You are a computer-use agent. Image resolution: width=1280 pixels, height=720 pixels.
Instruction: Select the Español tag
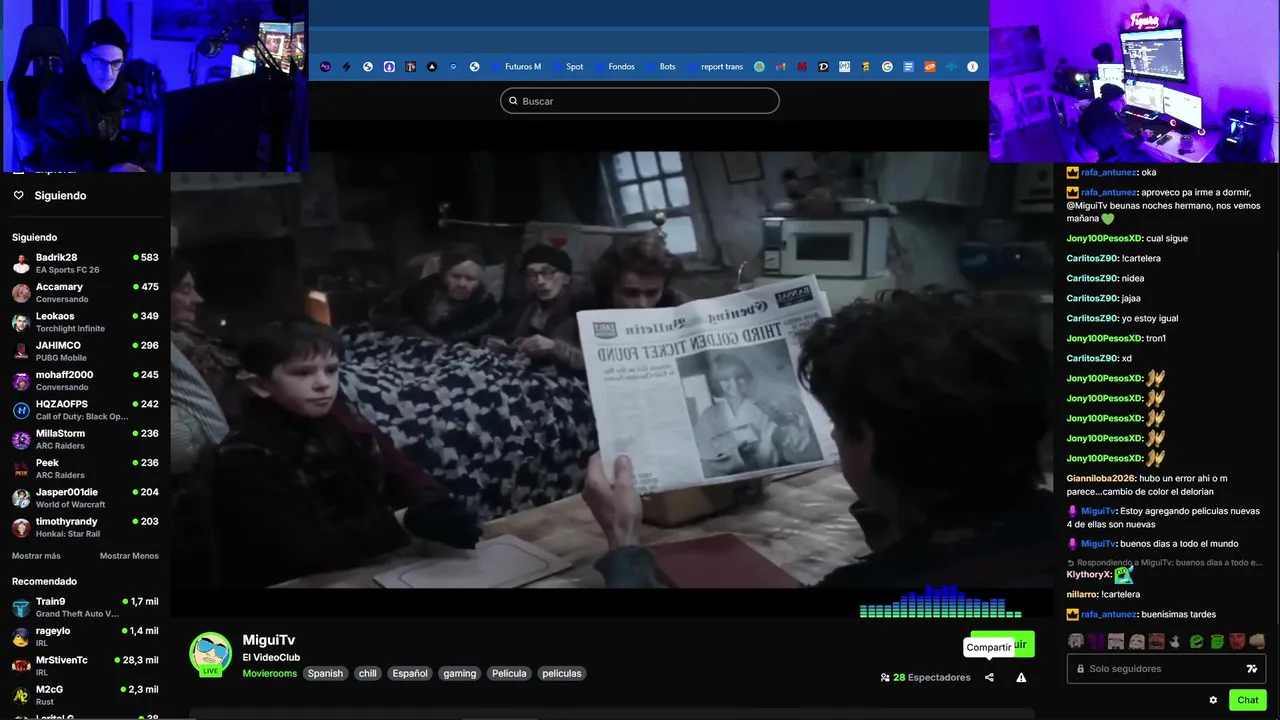pyautogui.click(x=410, y=673)
